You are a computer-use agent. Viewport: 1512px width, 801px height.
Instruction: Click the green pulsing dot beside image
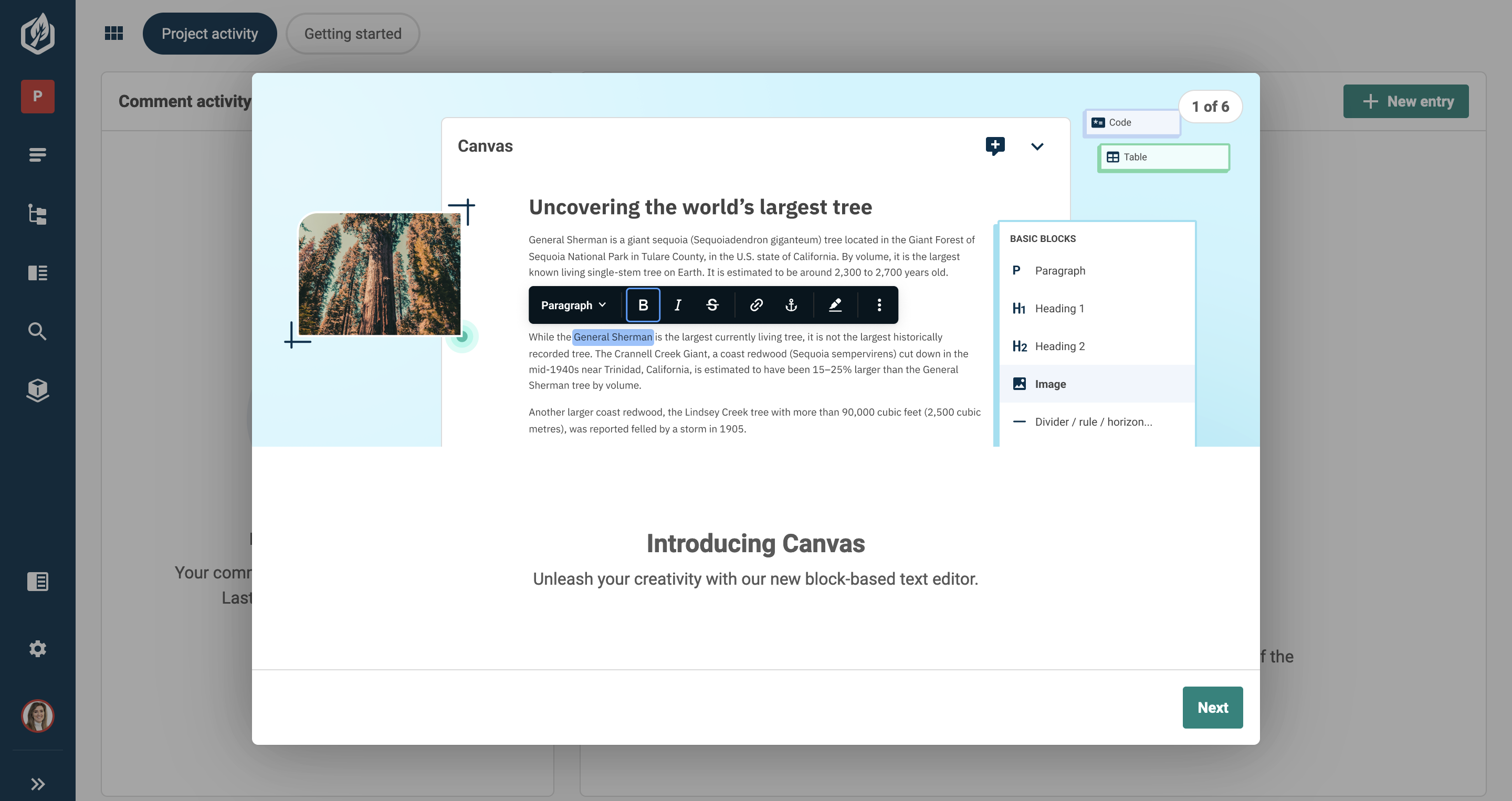462,337
